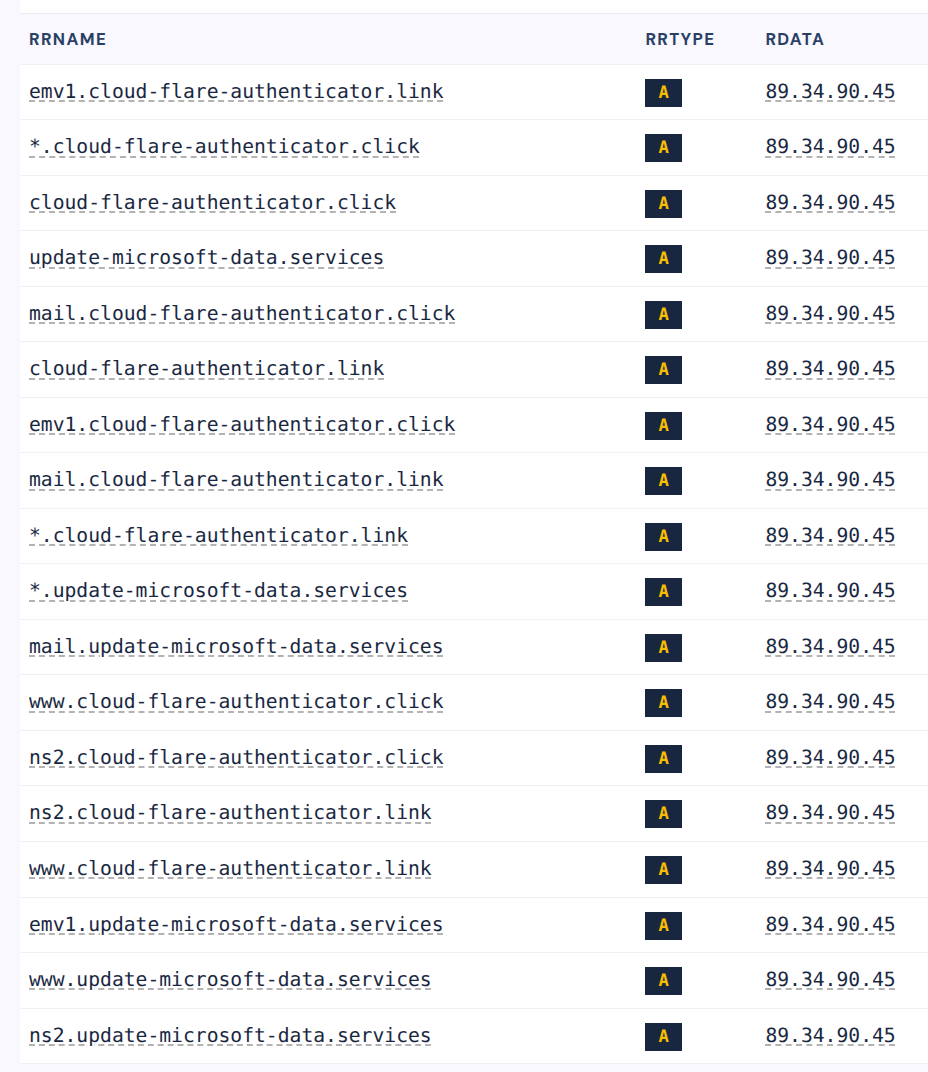The width and height of the screenshot is (928, 1072).
Task: Select the A badge for emv1.update-microsoft-data.services
Action: coord(663,925)
